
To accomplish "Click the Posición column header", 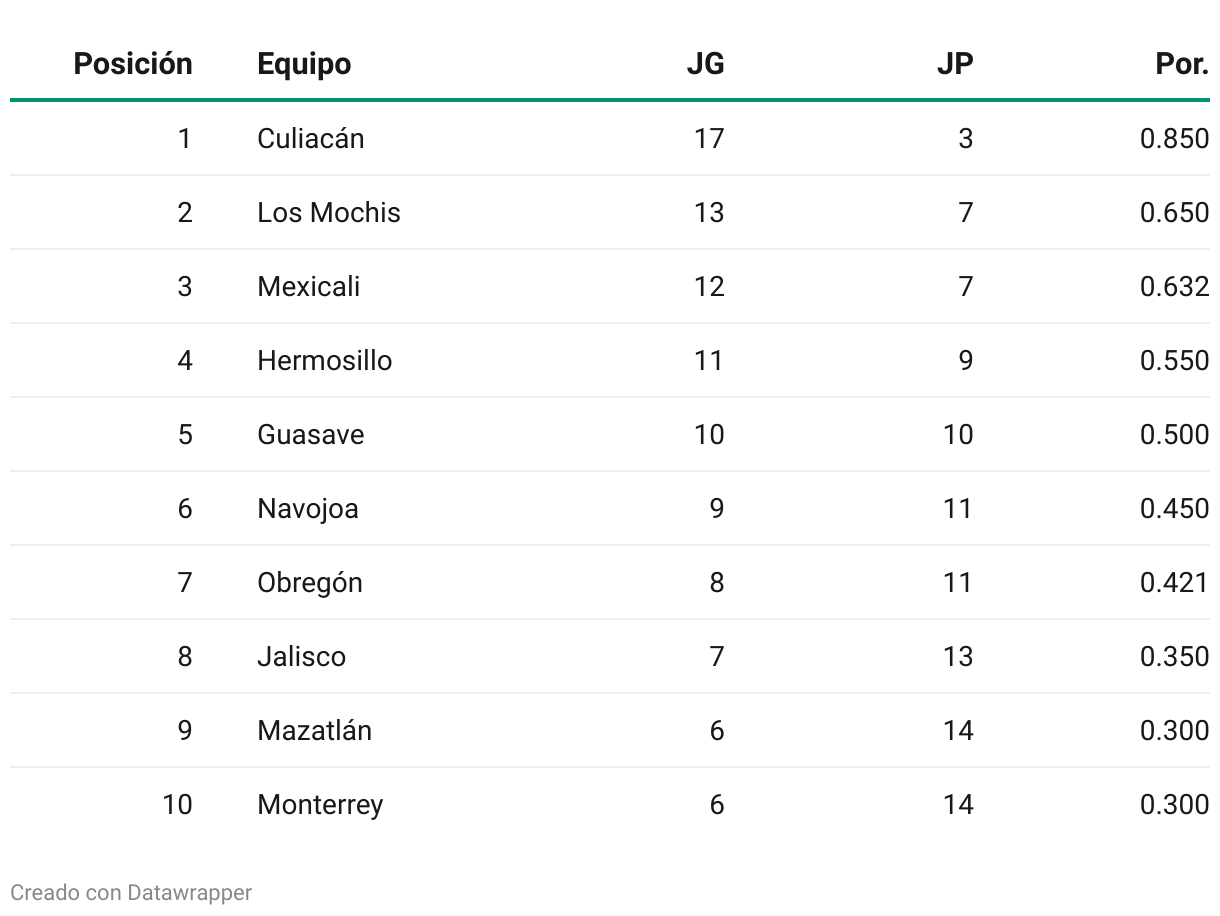I will (x=133, y=64).
